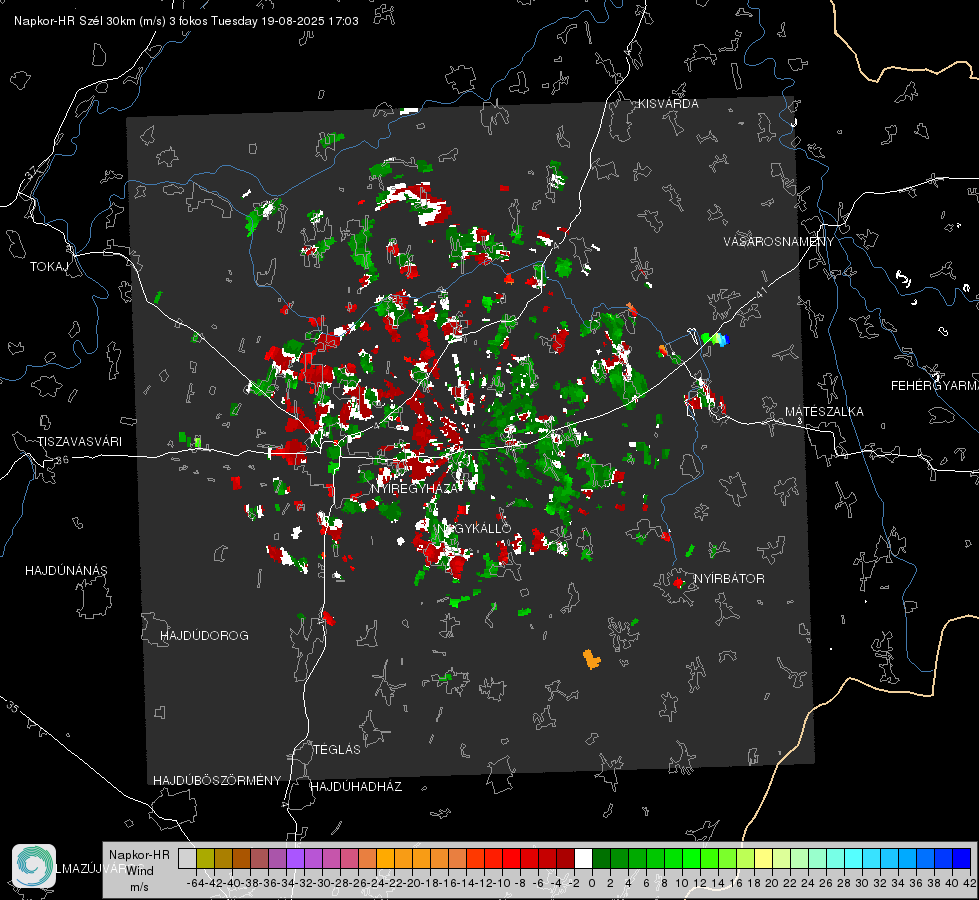979x900 pixels.
Task: Select the HAJDÚNÁNÁS label
Action: [66, 571]
